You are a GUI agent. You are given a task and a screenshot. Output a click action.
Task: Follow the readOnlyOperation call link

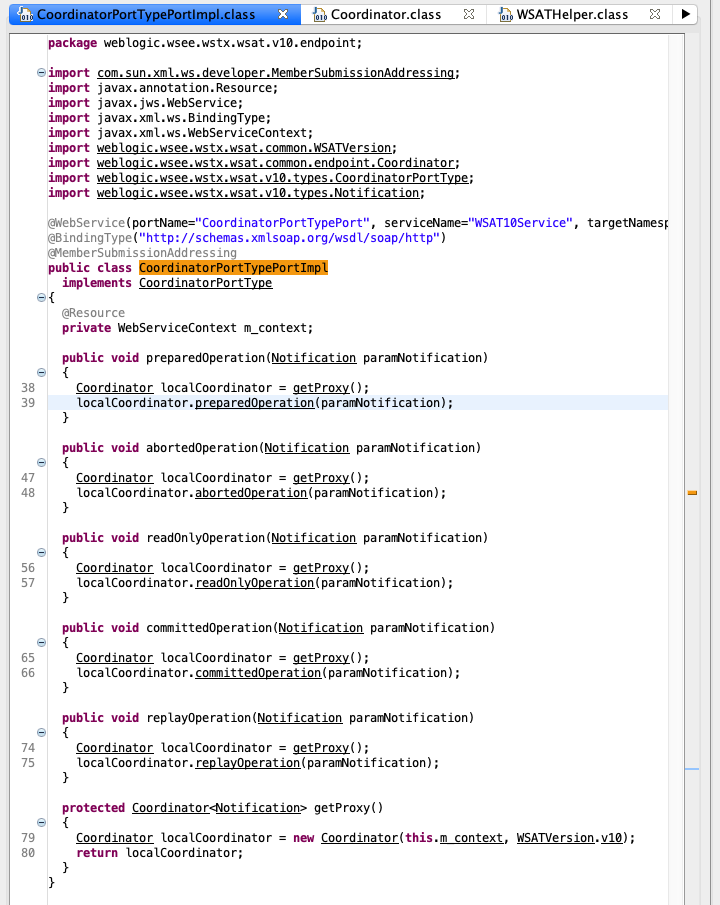pyautogui.click(x=255, y=583)
